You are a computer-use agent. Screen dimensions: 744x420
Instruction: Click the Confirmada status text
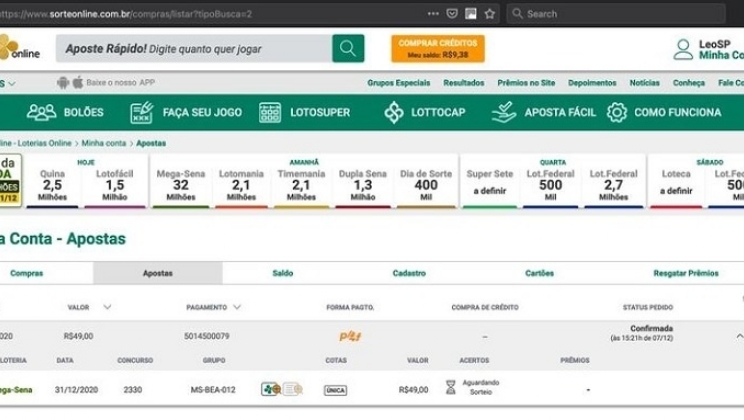point(651,328)
